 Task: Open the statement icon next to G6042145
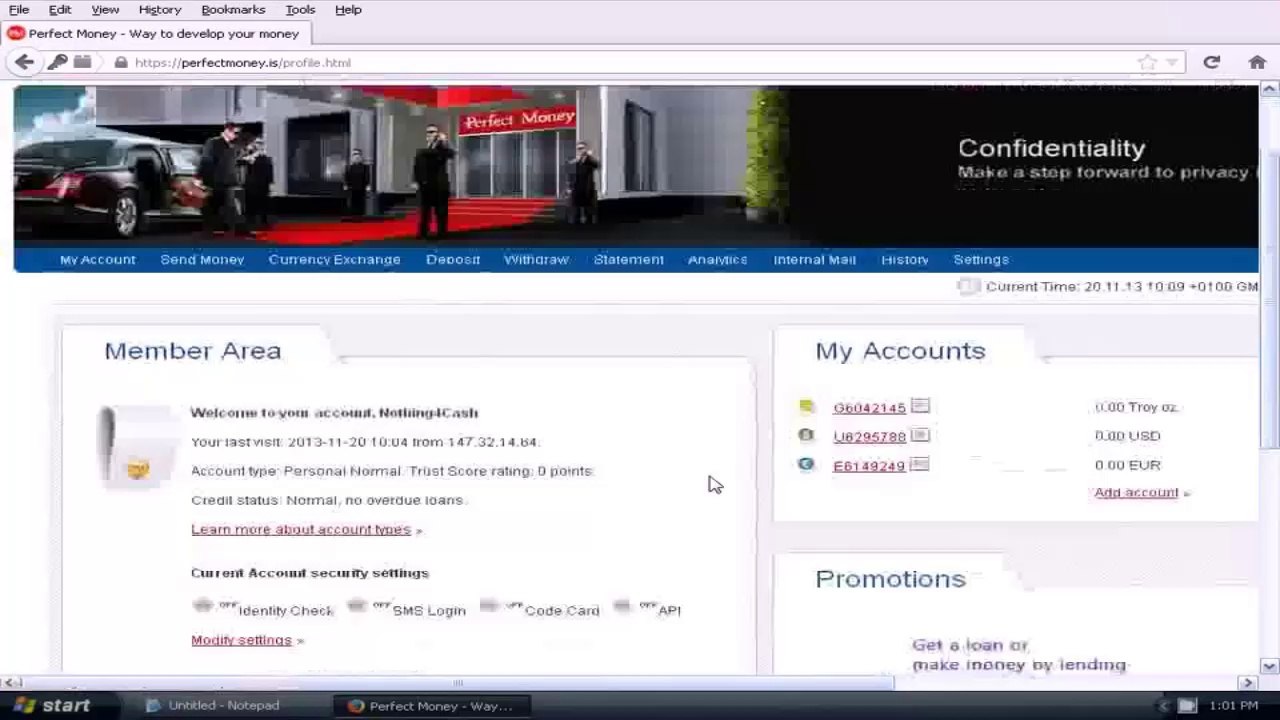[920, 406]
